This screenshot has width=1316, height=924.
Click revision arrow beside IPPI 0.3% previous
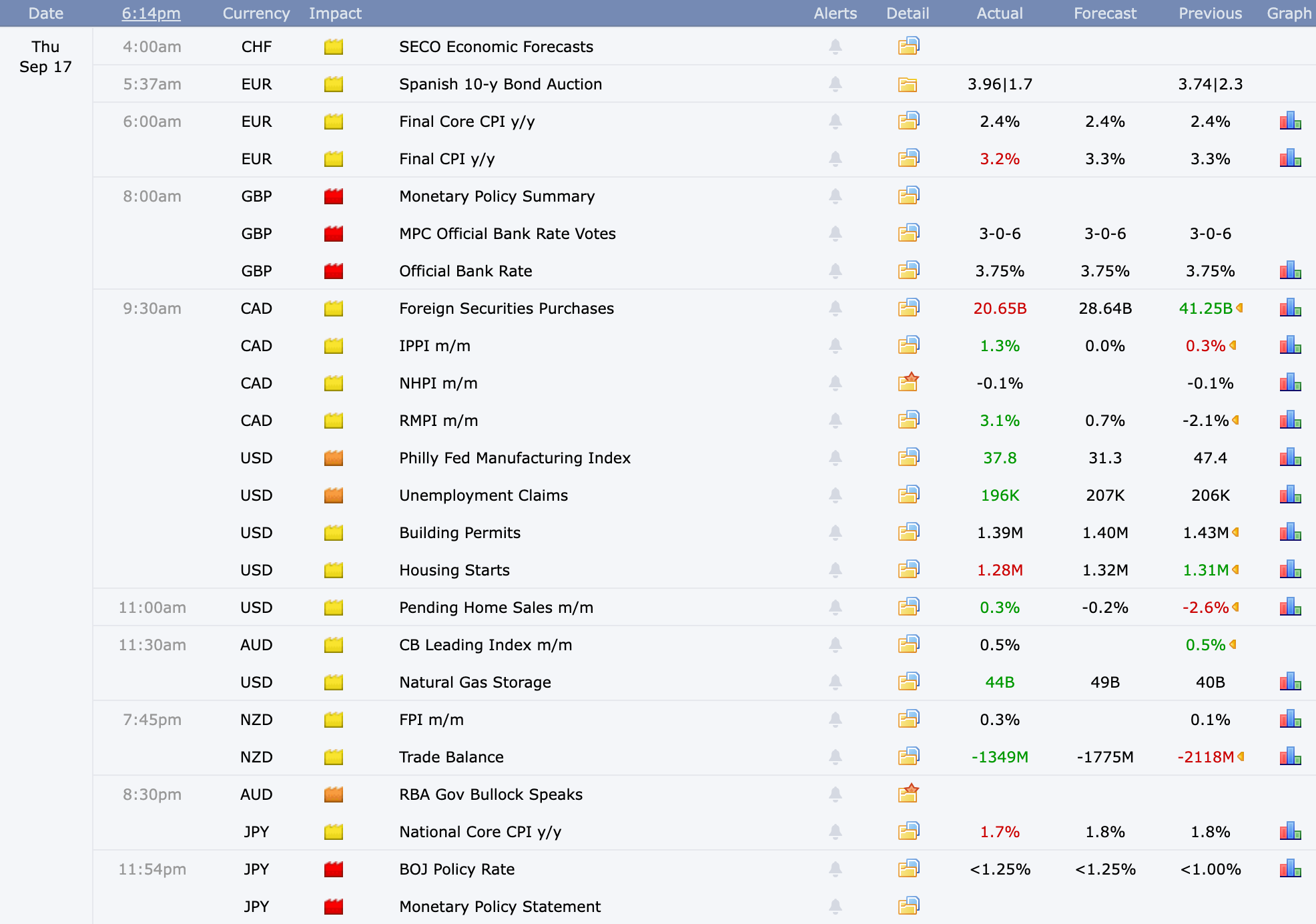point(1233,345)
